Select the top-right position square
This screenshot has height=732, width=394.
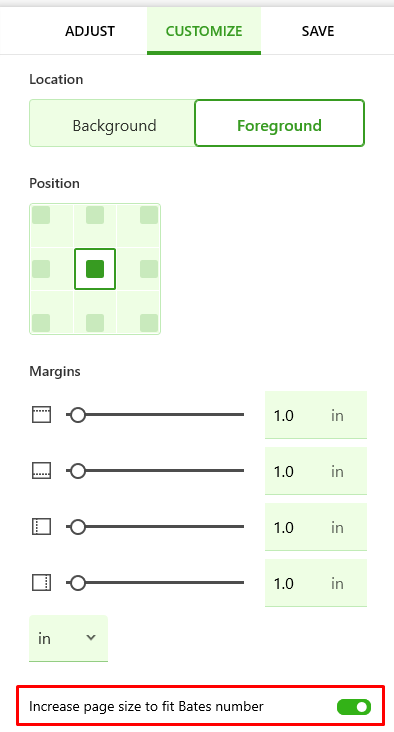point(149,215)
